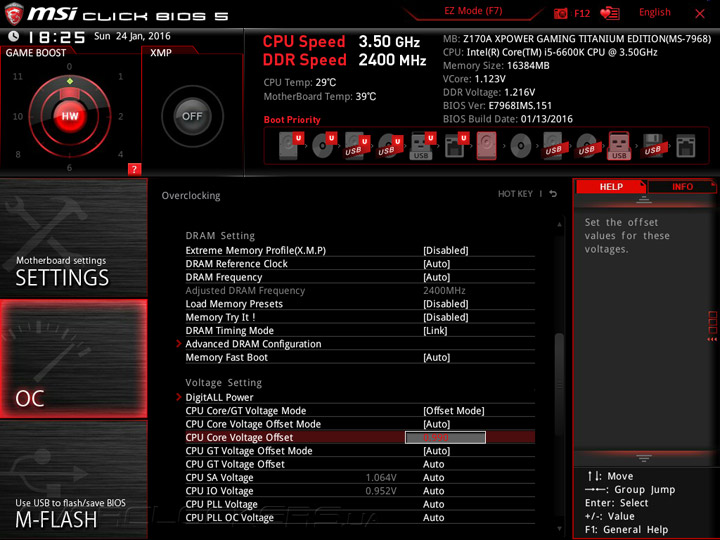720x540 pixels.
Task: Open DRAM Frequency [Auto] options
Action: 436,277
